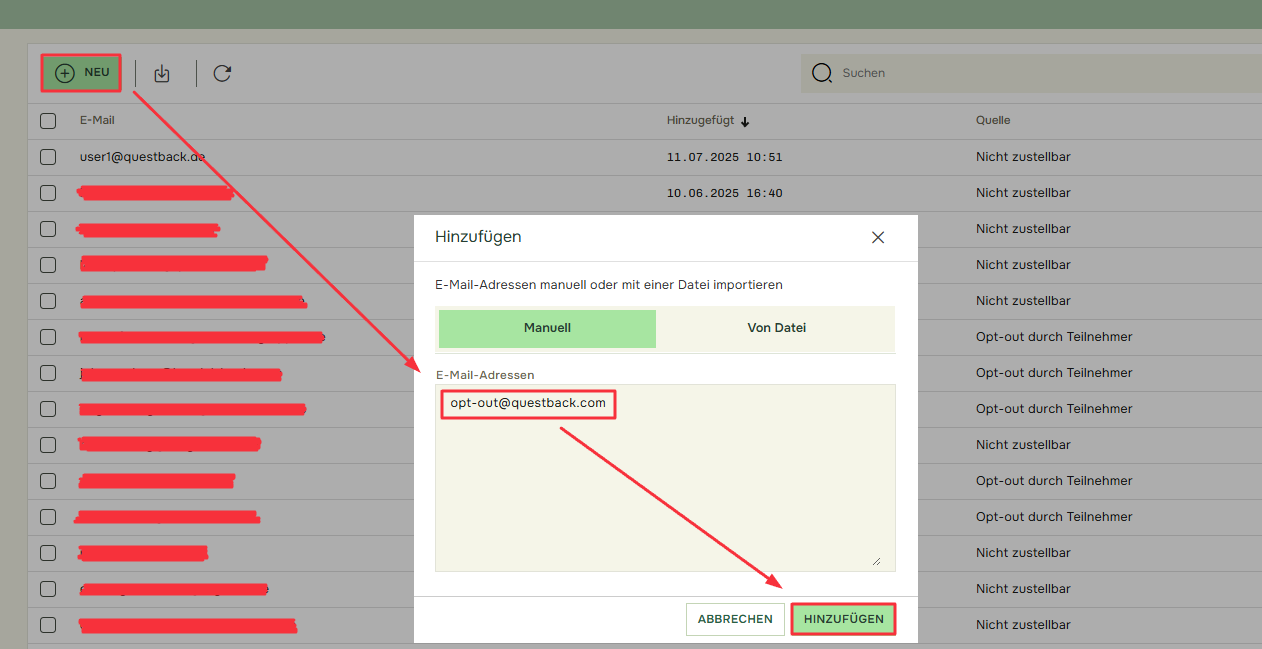1262x649 pixels.
Task: Click the Quelle column header
Action: (993, 120)
